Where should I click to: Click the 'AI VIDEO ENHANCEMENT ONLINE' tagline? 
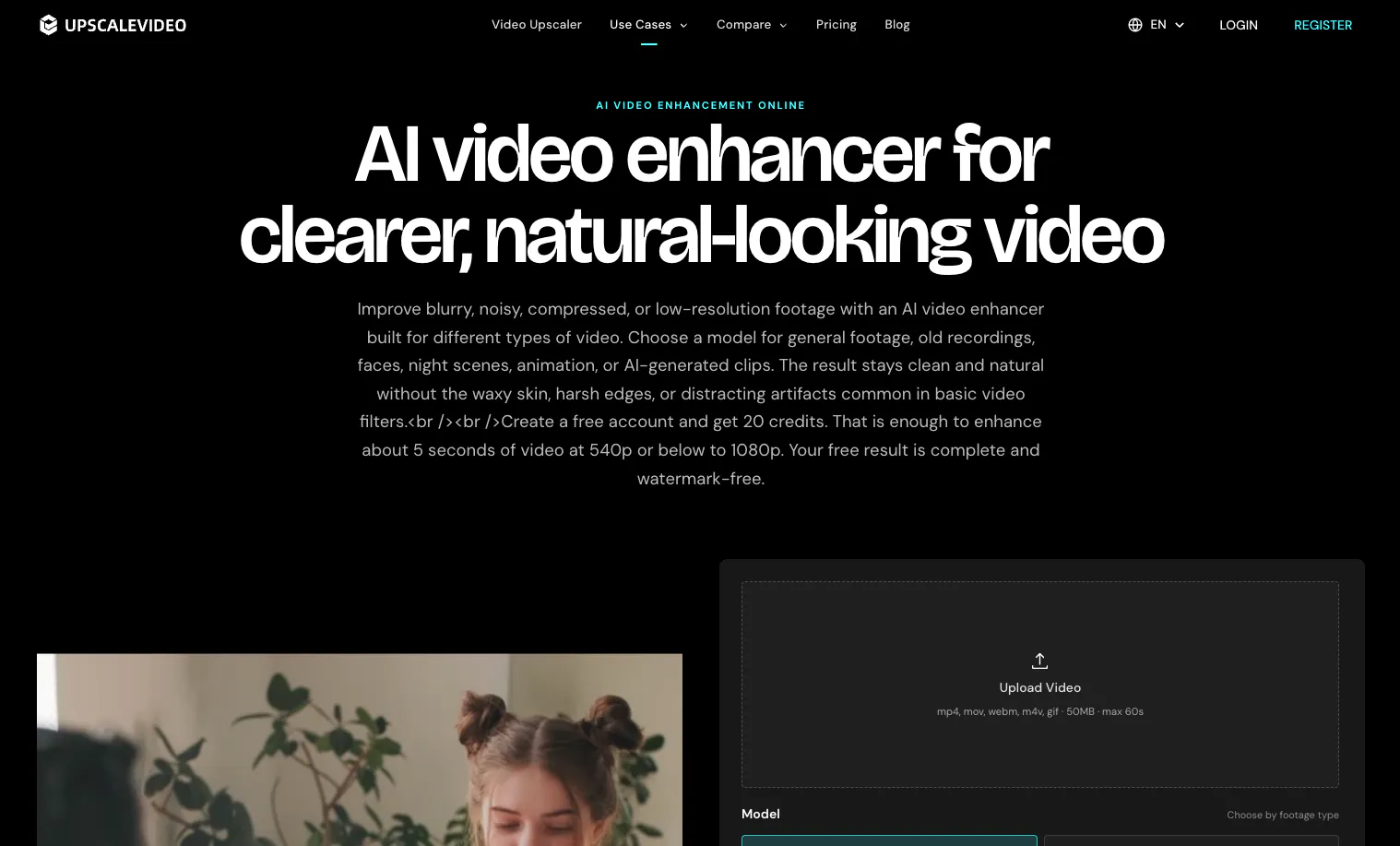click(701, 105)
